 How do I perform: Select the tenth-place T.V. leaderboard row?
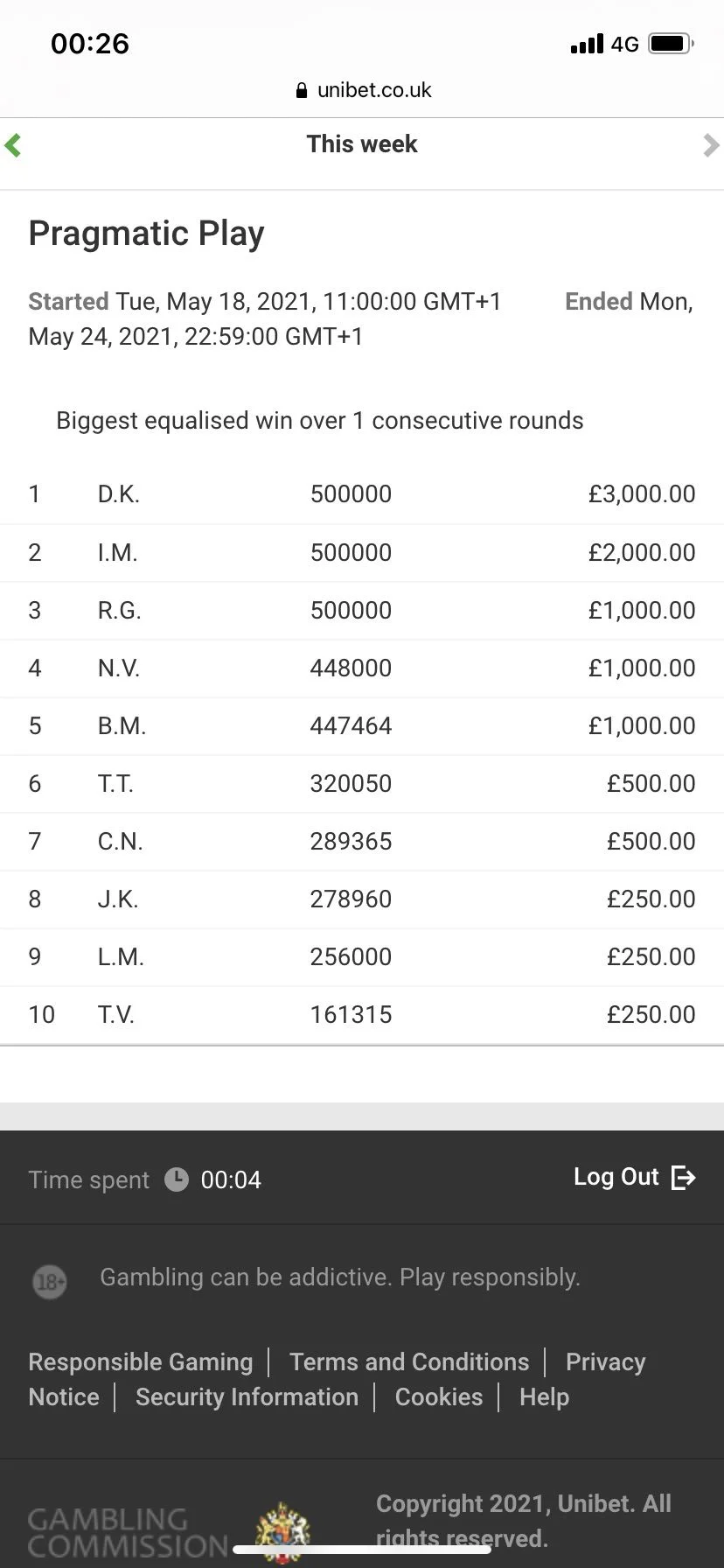click(x=362, y=1015)
